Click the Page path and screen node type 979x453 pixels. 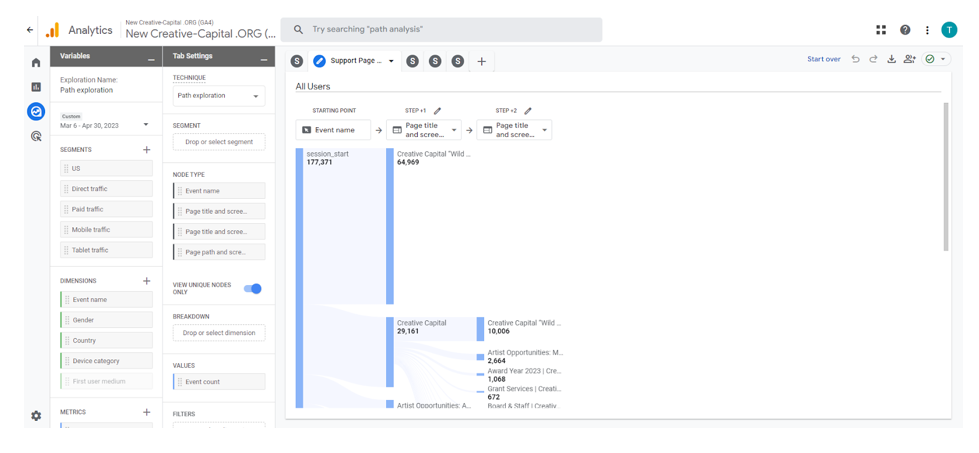pos(219,251)
